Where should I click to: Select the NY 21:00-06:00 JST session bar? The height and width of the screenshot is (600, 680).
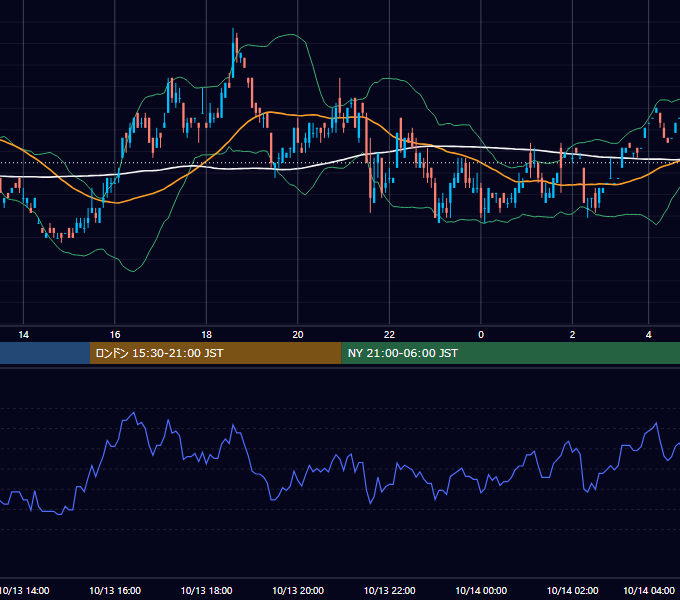(x=510, y=353)
